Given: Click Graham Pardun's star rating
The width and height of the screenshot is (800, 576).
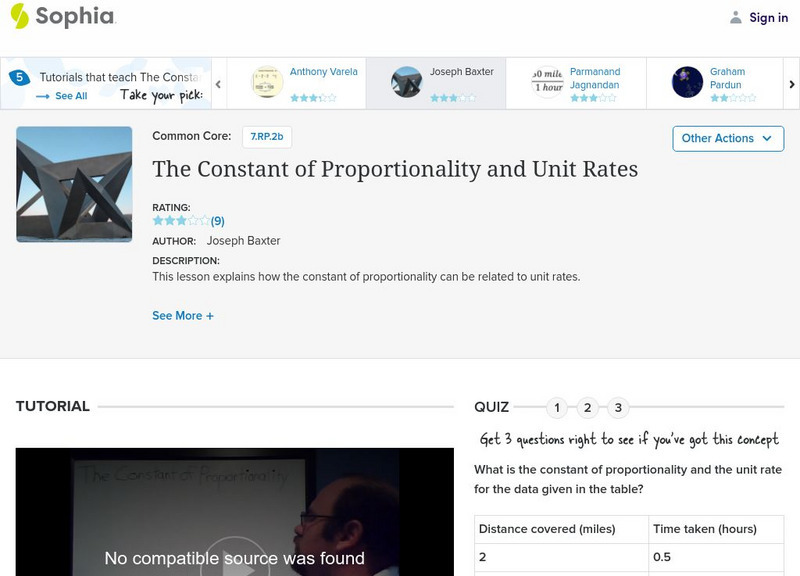Looking at the screenshot, I should coord(733,98).
